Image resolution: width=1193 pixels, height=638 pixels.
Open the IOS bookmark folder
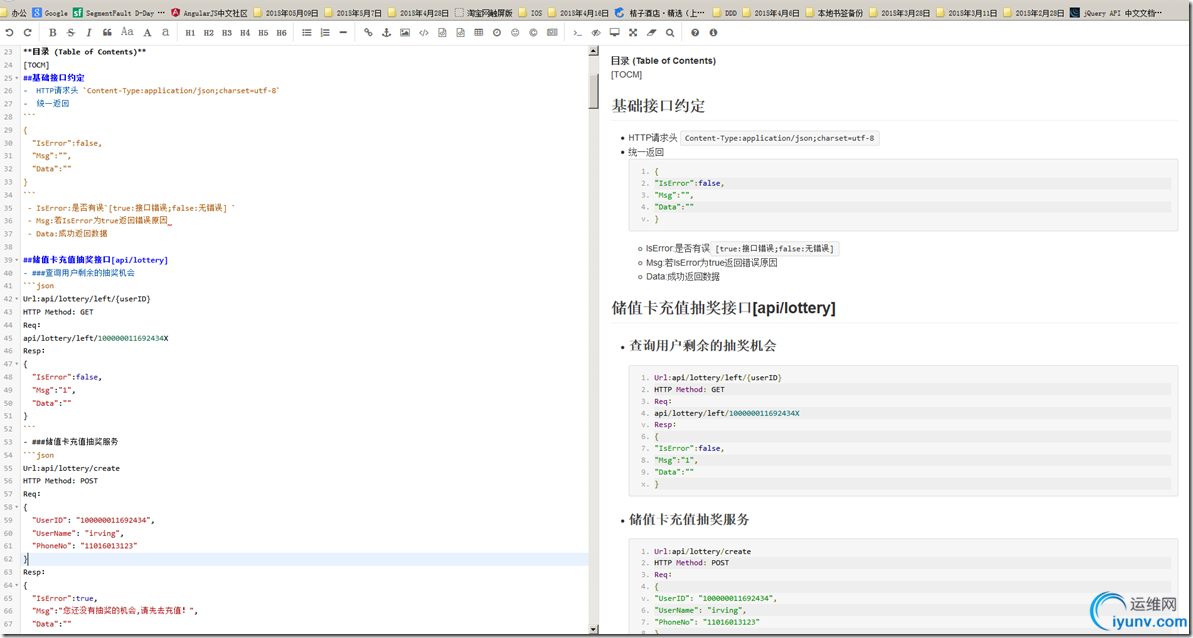pyautogui.click(x=530, y=13)
